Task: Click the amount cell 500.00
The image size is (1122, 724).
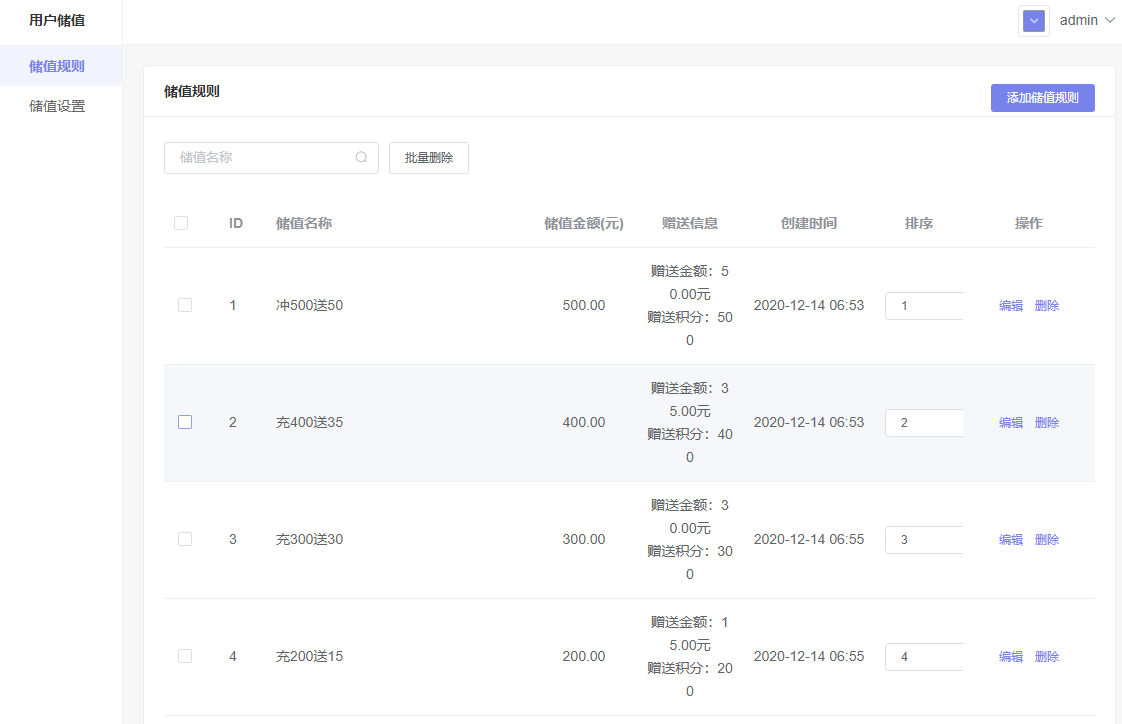Action: [x=584, y=305]
